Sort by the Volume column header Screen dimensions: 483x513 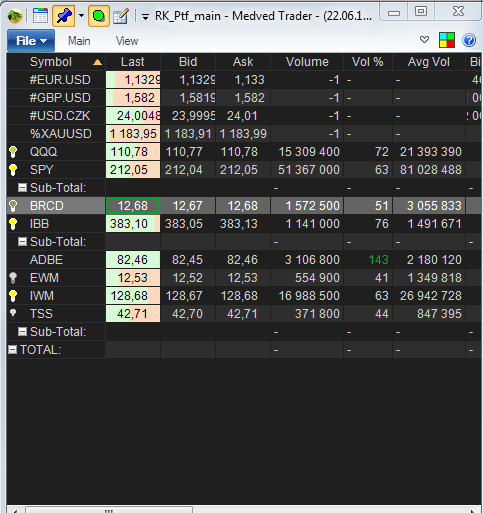point(307,62)
